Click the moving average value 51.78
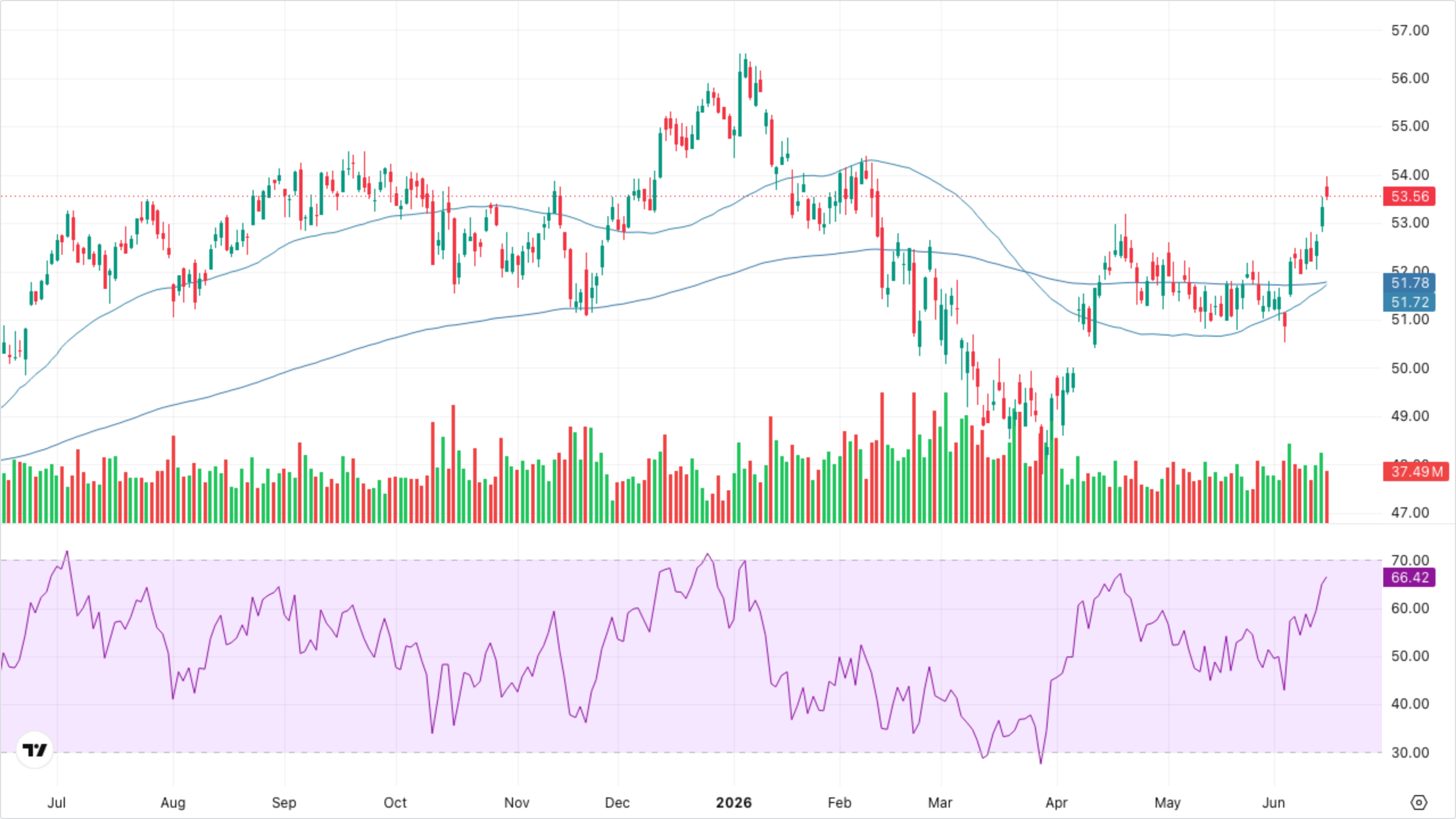Image resolution: width=1456 pixels, height=819 pixels. 1409,283
